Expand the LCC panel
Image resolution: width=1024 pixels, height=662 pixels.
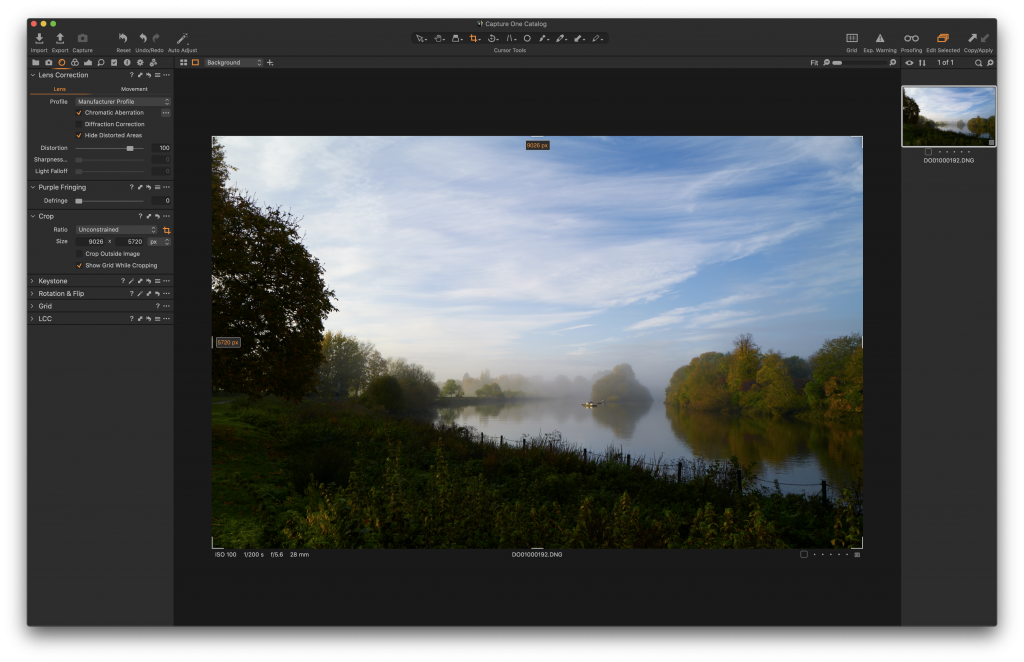point(33,319)
